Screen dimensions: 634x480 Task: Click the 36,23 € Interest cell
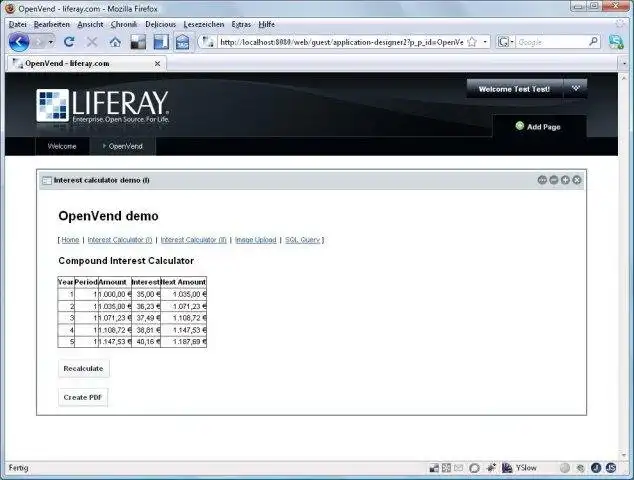[x=146, y=306]
